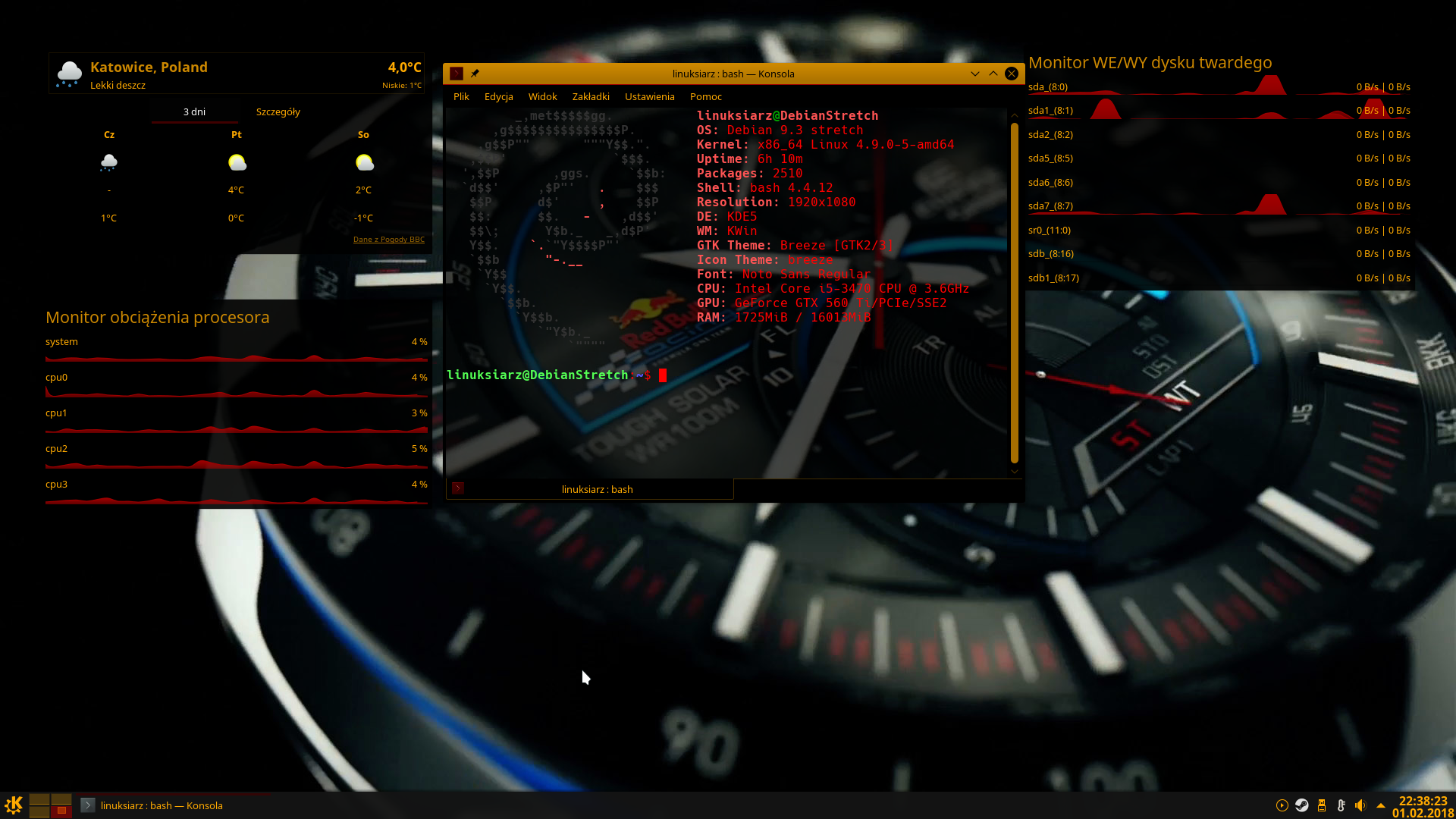
Task: Click the current weather light rain icon
Action: (x=69, y=74)
